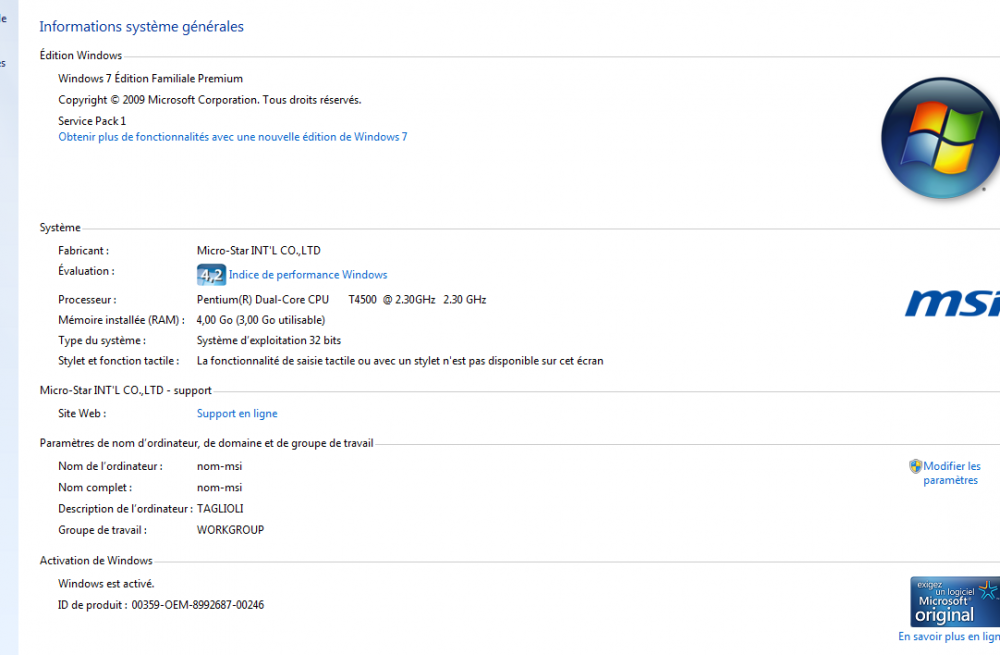Click the Windows 7 logo orb
This screenshot has height=655, width=1000.
point(940,138)
